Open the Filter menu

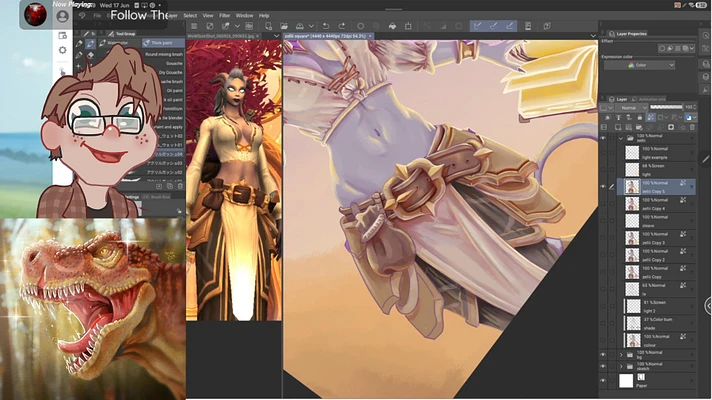coord(225,15)
